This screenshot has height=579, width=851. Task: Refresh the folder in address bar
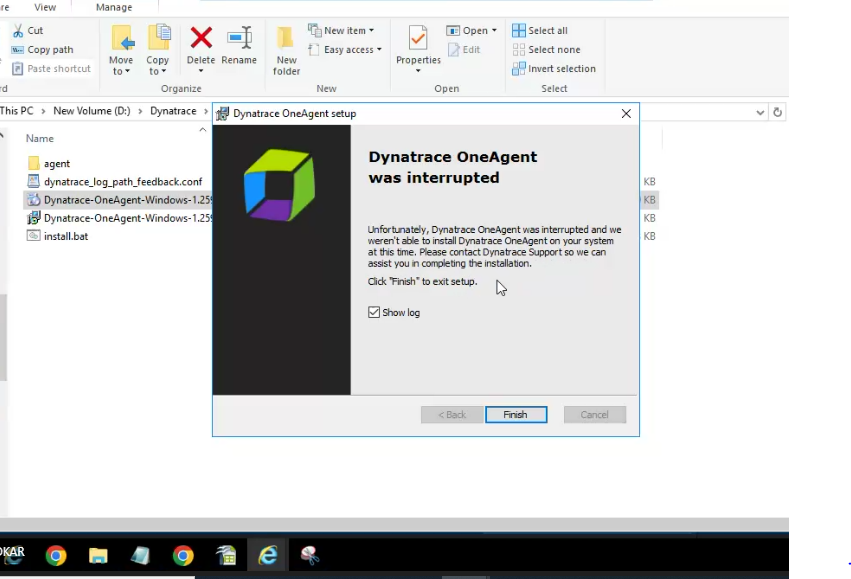tap(778, 112)
